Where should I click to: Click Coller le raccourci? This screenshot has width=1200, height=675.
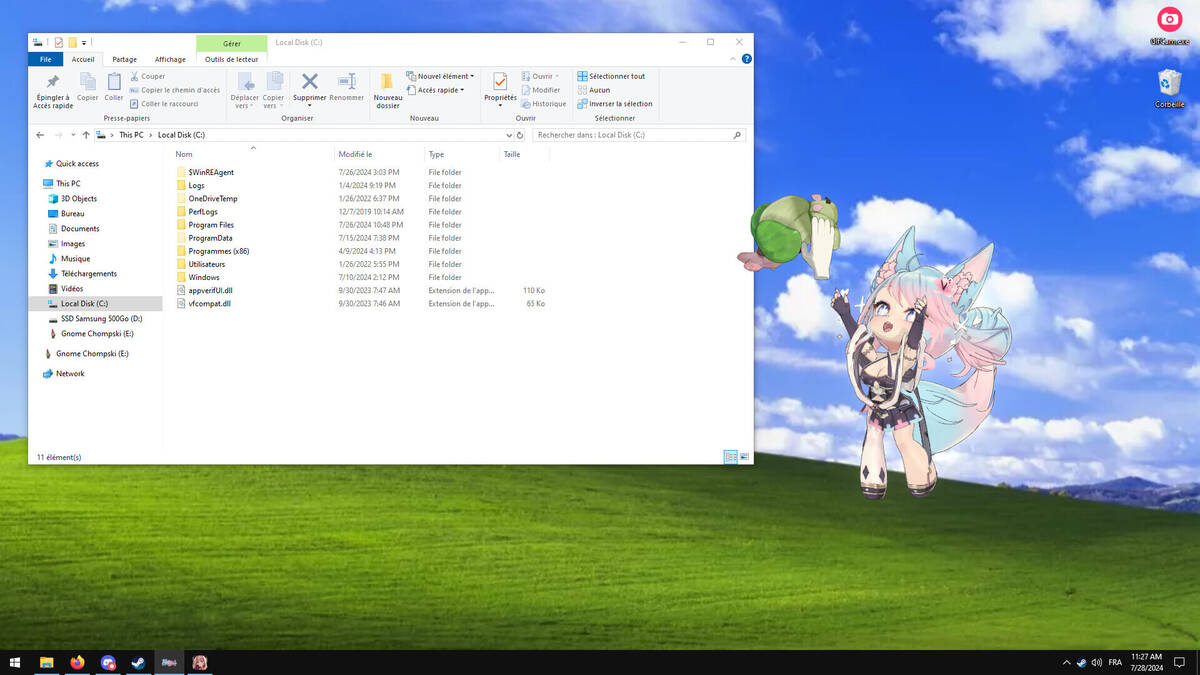tap(164, 104)
